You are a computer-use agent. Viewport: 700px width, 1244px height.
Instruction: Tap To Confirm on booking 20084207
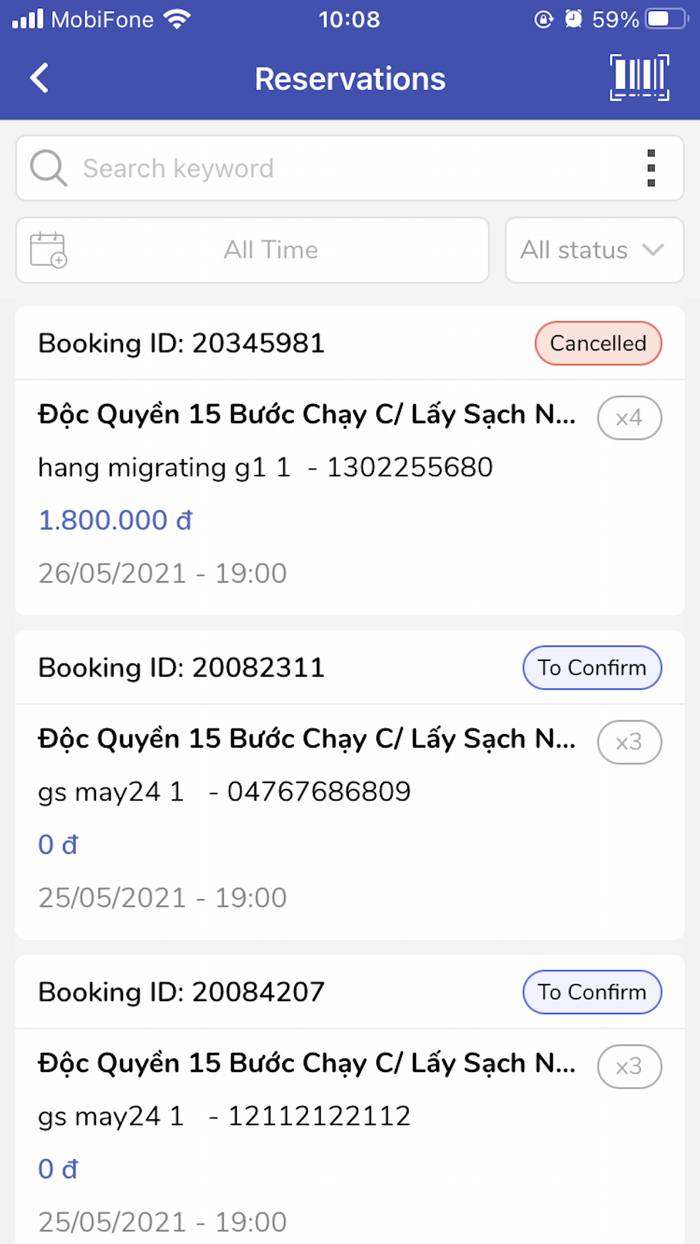(x=592, y=992)
